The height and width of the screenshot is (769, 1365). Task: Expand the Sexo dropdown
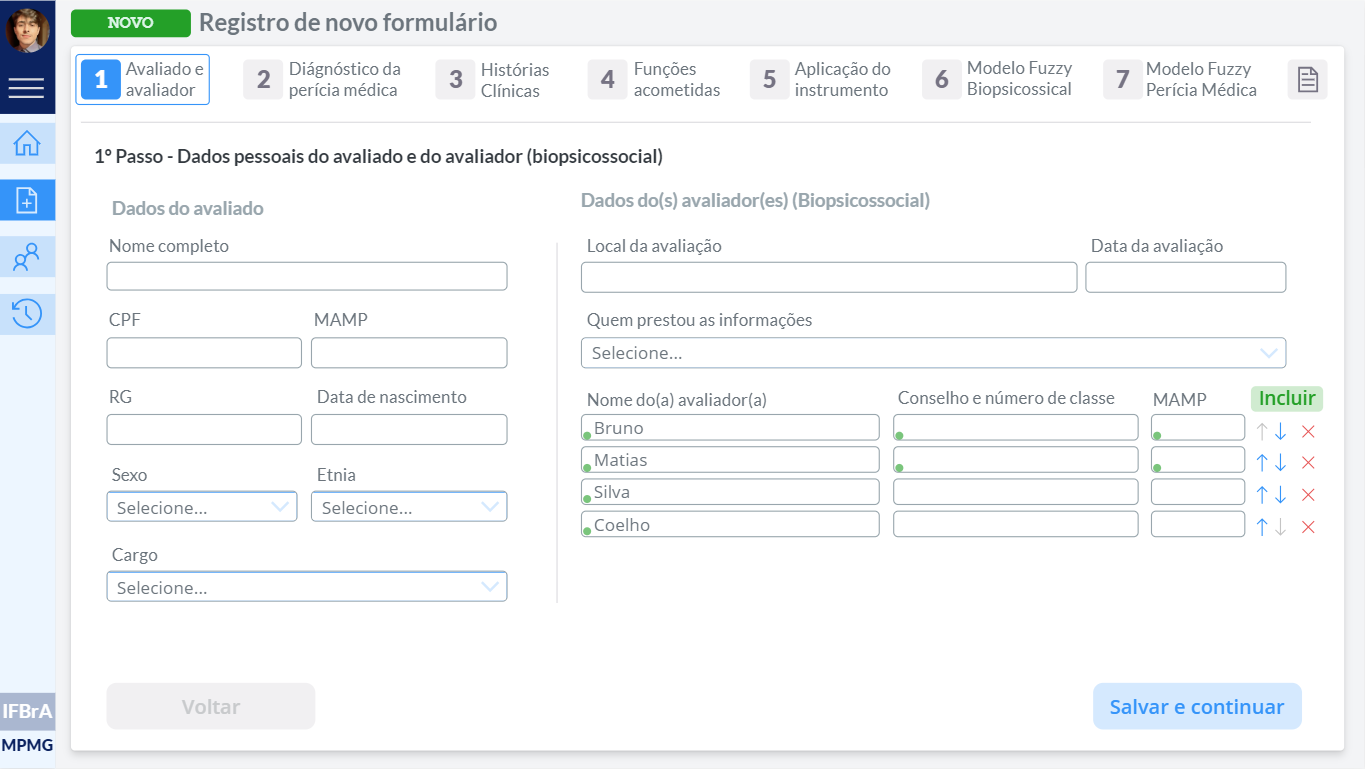202,507
